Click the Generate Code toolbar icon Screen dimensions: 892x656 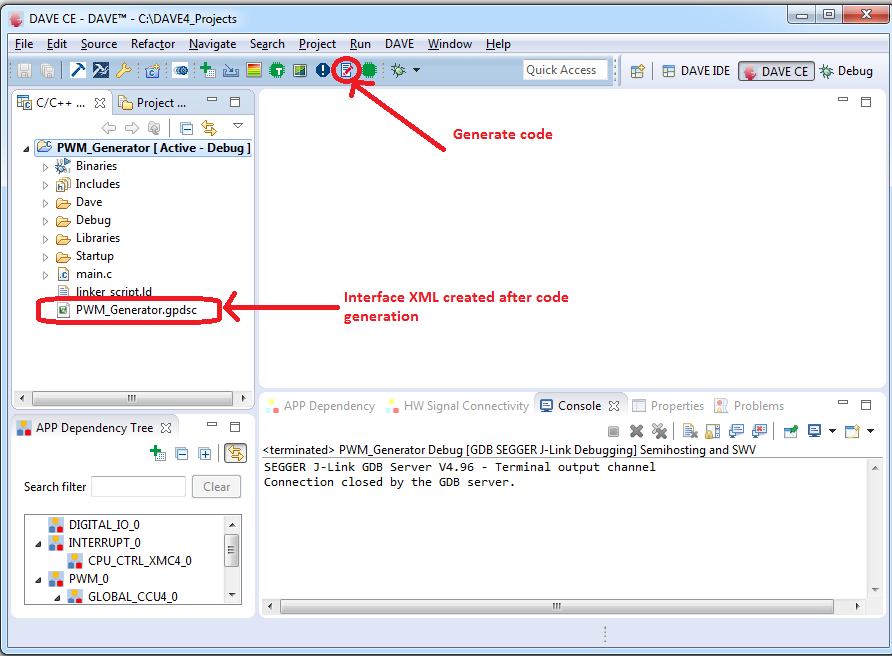coord(346,70)
